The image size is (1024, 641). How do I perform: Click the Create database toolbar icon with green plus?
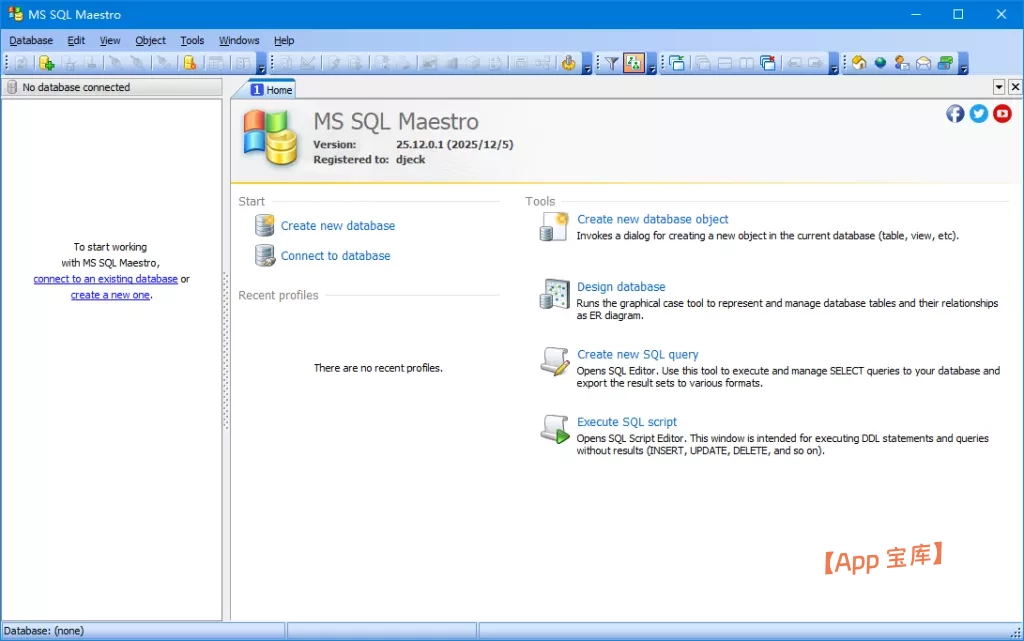pyautogui.click(x=46, y=63)
